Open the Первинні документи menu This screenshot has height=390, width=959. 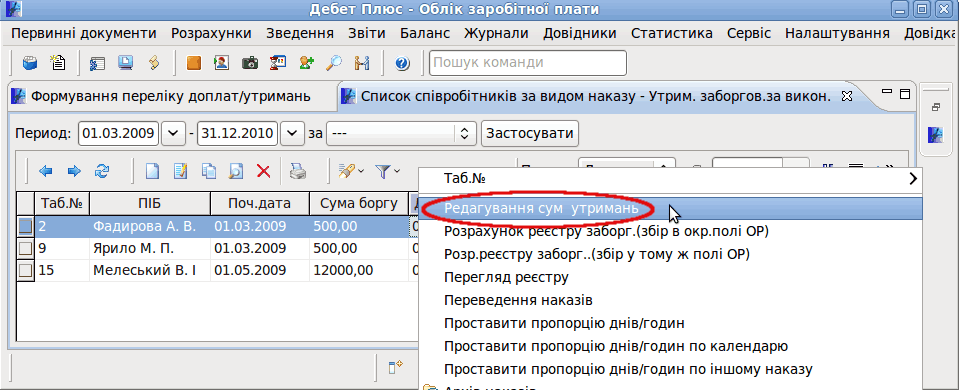click(x=84, y=33)
